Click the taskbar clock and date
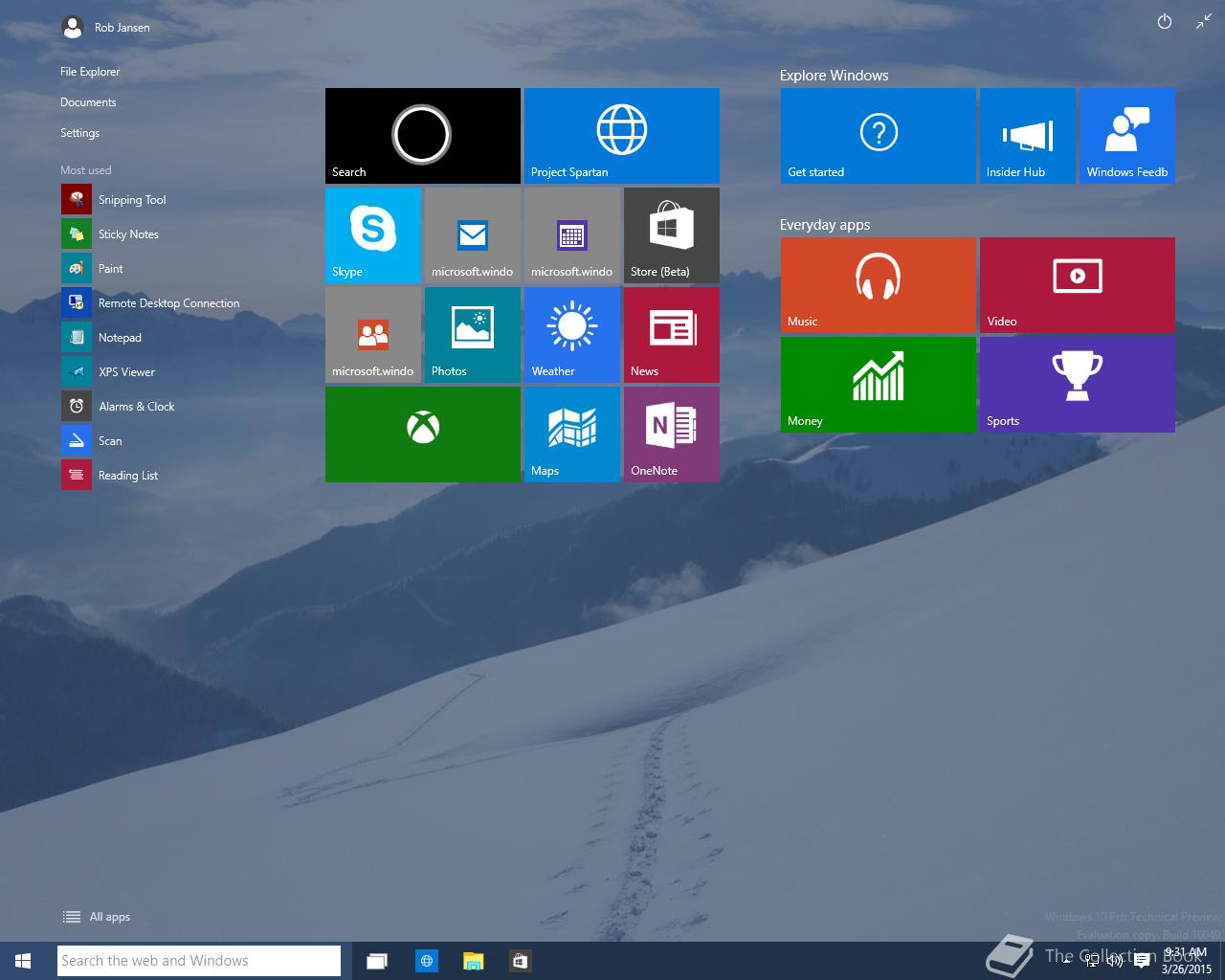Screen dimensions: 1225x980 point(1187,961)
